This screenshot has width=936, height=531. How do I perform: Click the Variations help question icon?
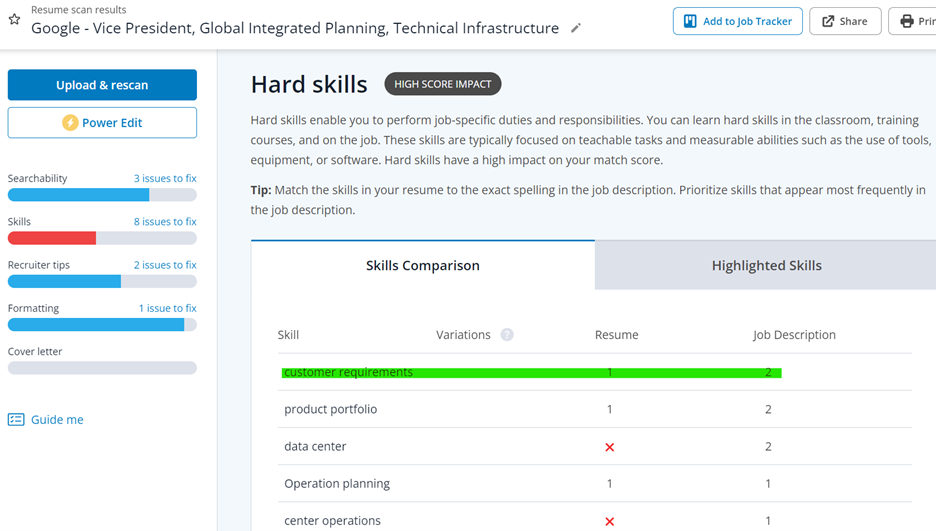pyautogui.click(x=507, y=335)
